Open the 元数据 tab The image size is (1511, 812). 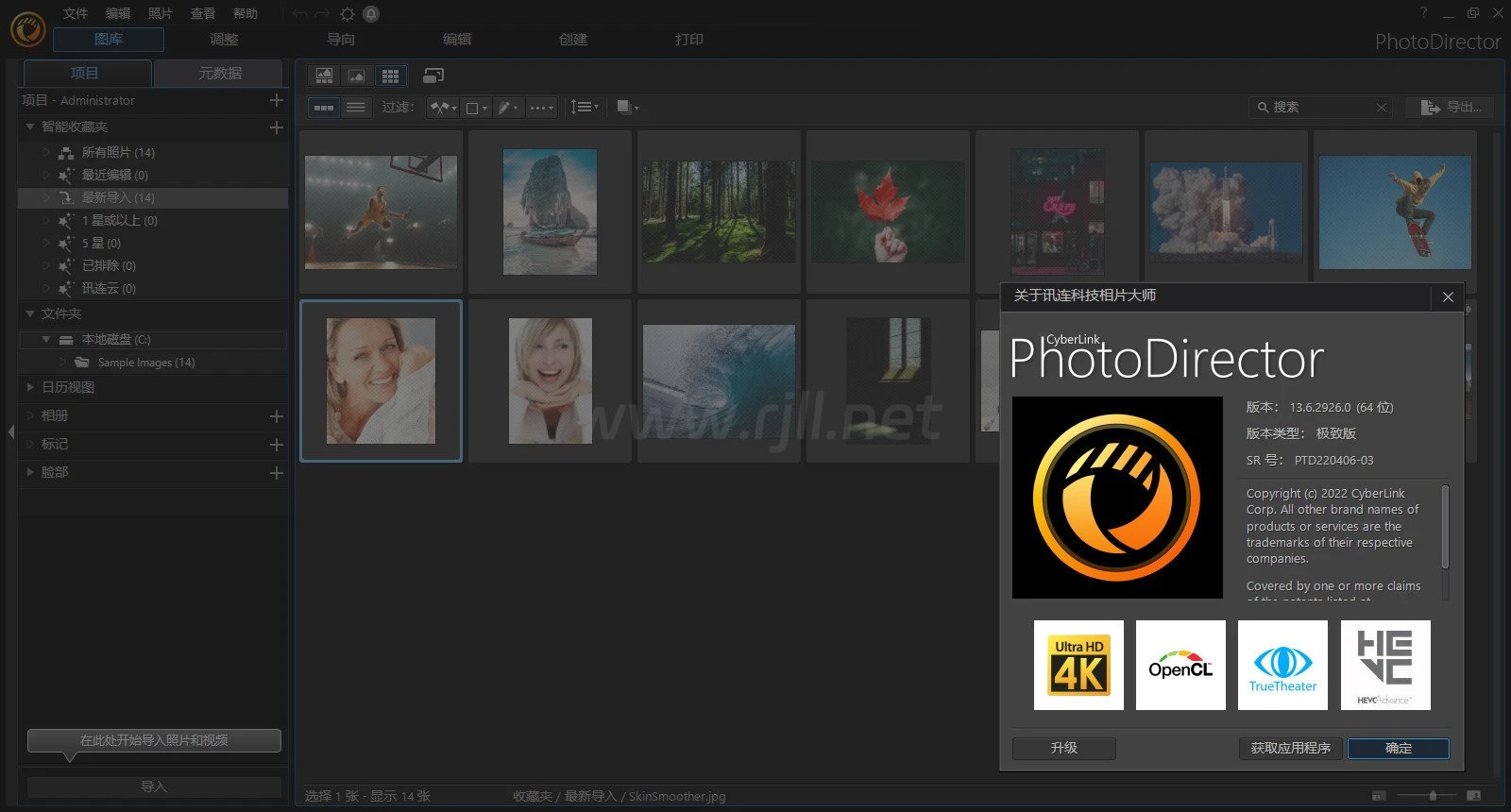219,74
